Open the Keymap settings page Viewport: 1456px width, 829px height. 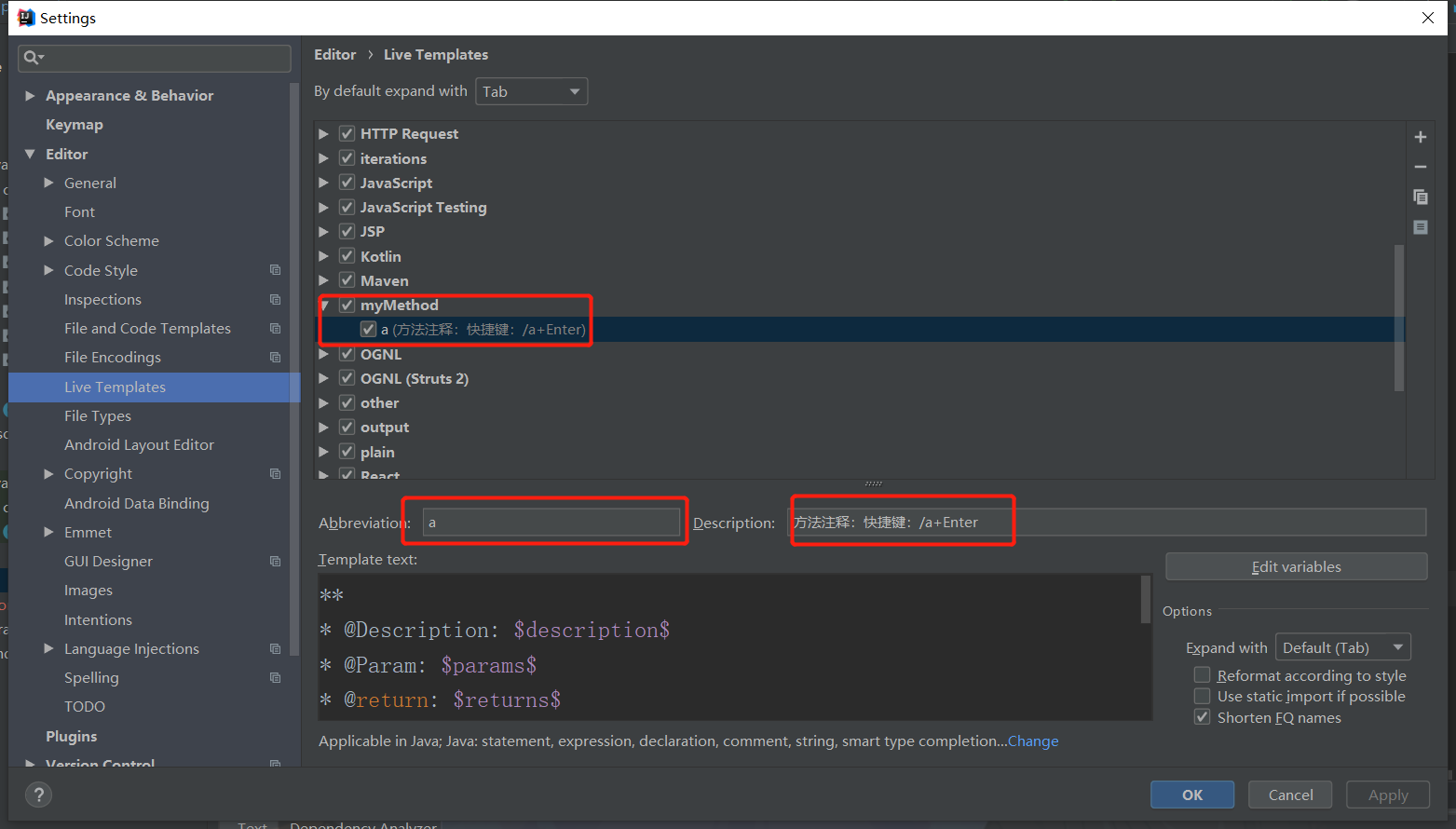(75, 124)
